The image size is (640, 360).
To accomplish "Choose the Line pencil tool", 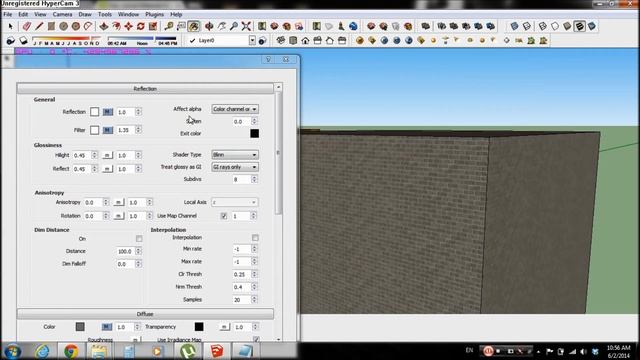I will click(x=39, y=27).
